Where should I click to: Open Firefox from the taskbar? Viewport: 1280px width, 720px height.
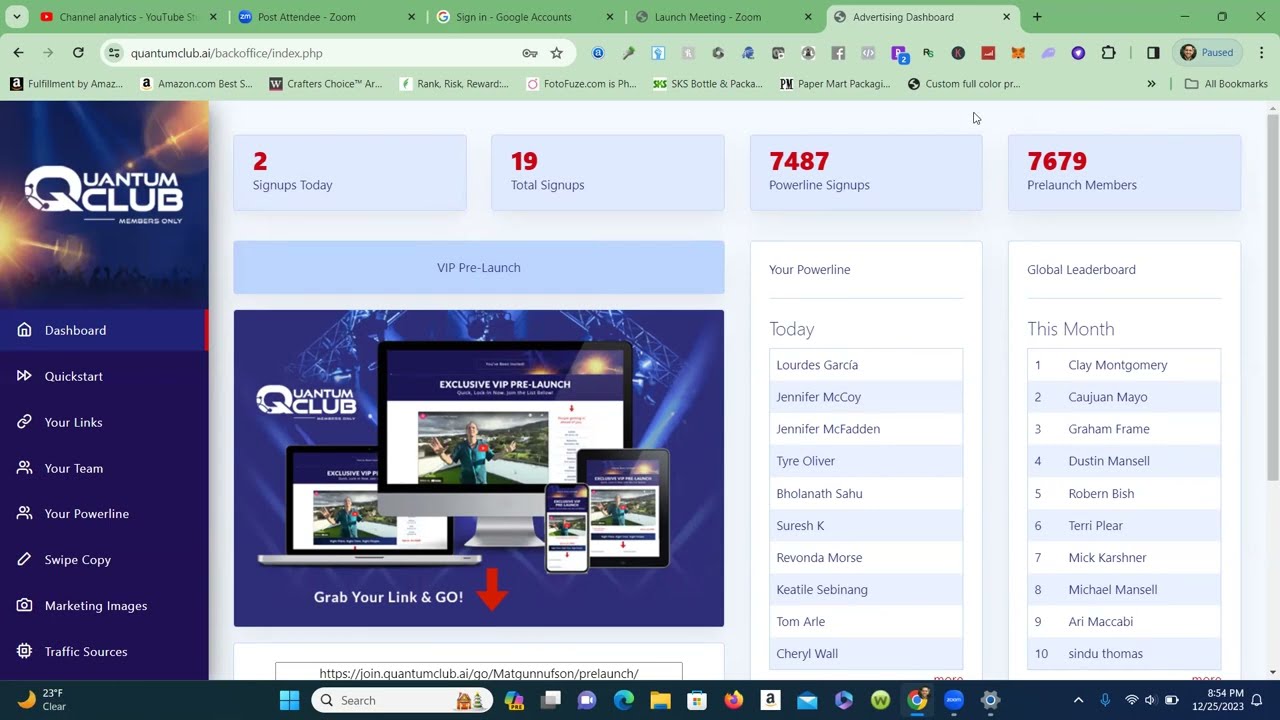pos(734,700)
